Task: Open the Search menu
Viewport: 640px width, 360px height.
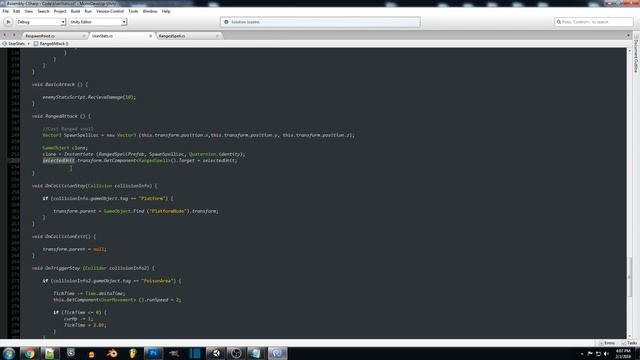Action: click(x=43, y=11)
